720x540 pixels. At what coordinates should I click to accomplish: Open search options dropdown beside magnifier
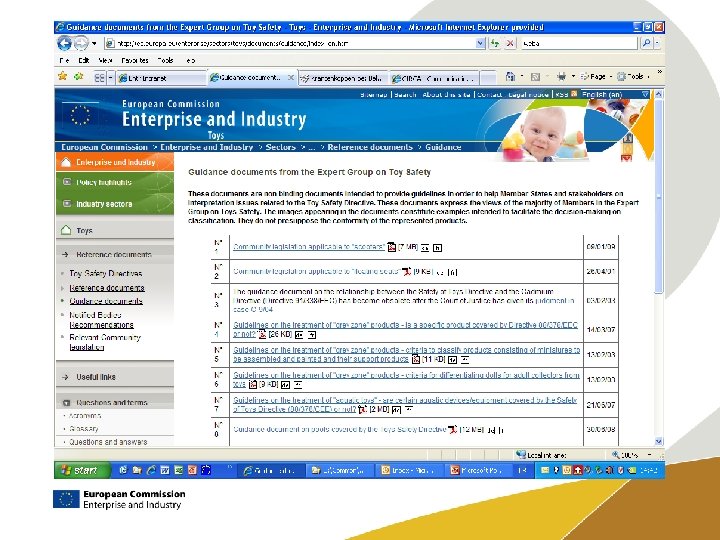tap(657, 44)
